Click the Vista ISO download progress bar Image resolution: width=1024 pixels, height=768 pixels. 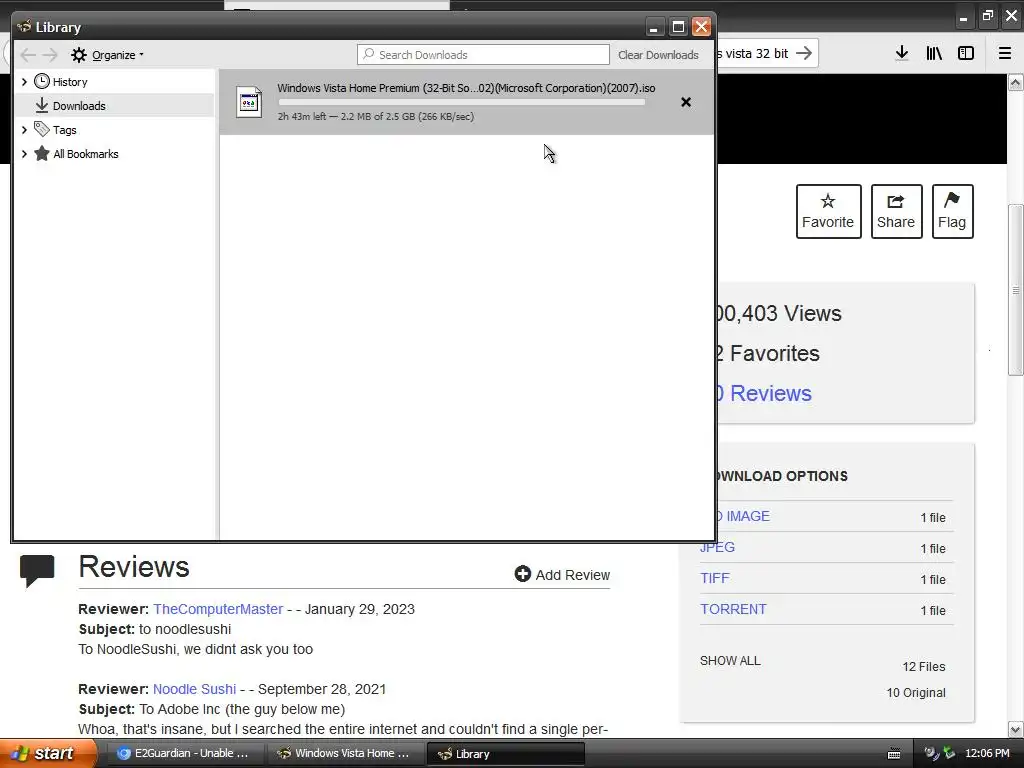(x=462, y=102)
